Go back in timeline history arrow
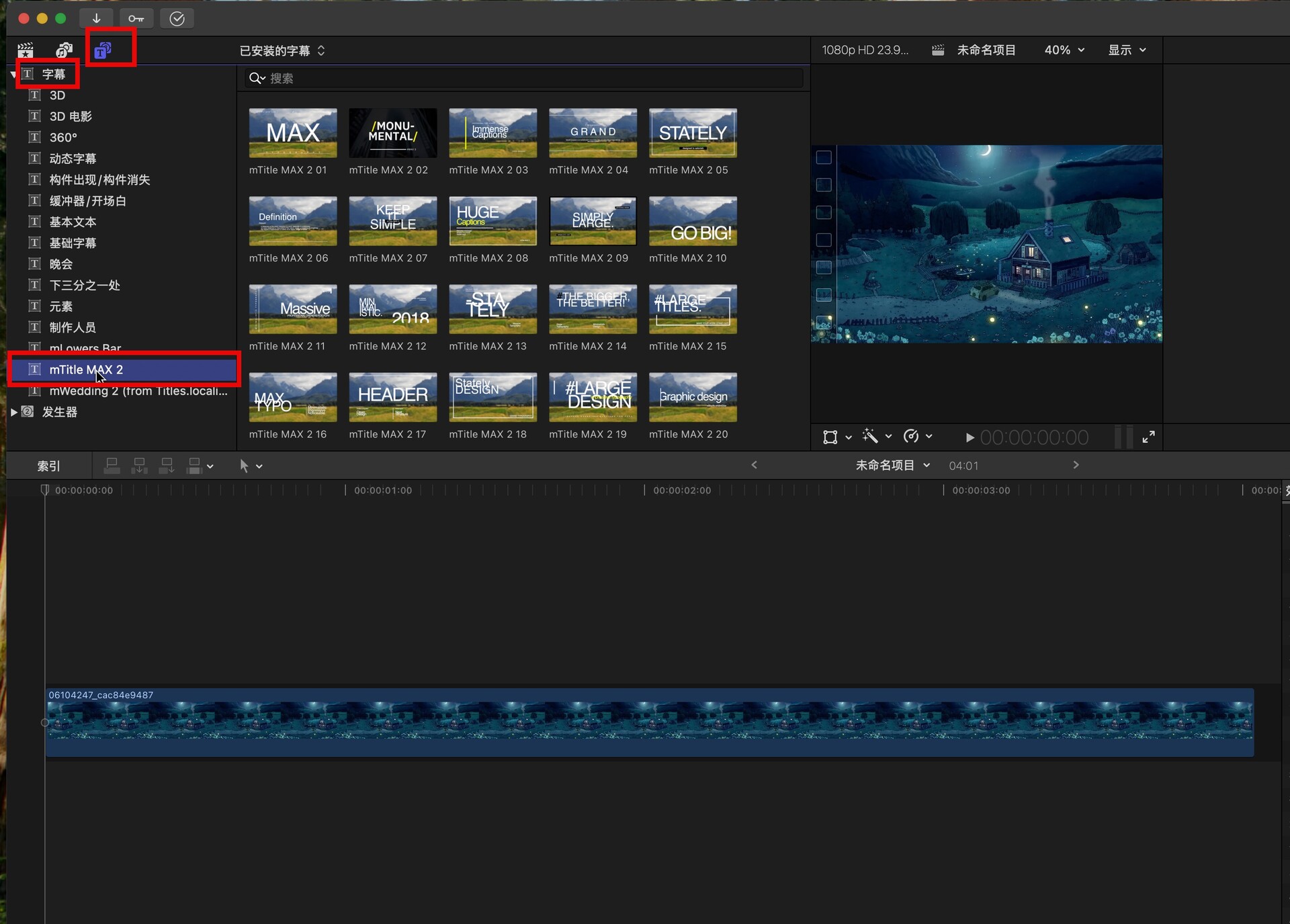Image resolution: width=1290 pixels, height=924 pixels. point(754,465)
